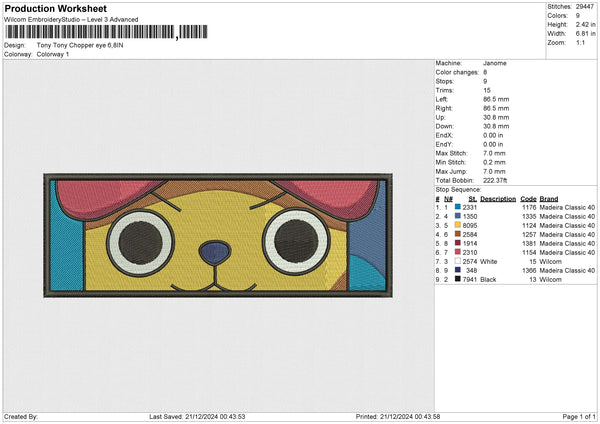Screen dimensions: 600x424
Task: Click the yellow swatch for stop 3
Action: pyautogui.click(x=458, y=224)
